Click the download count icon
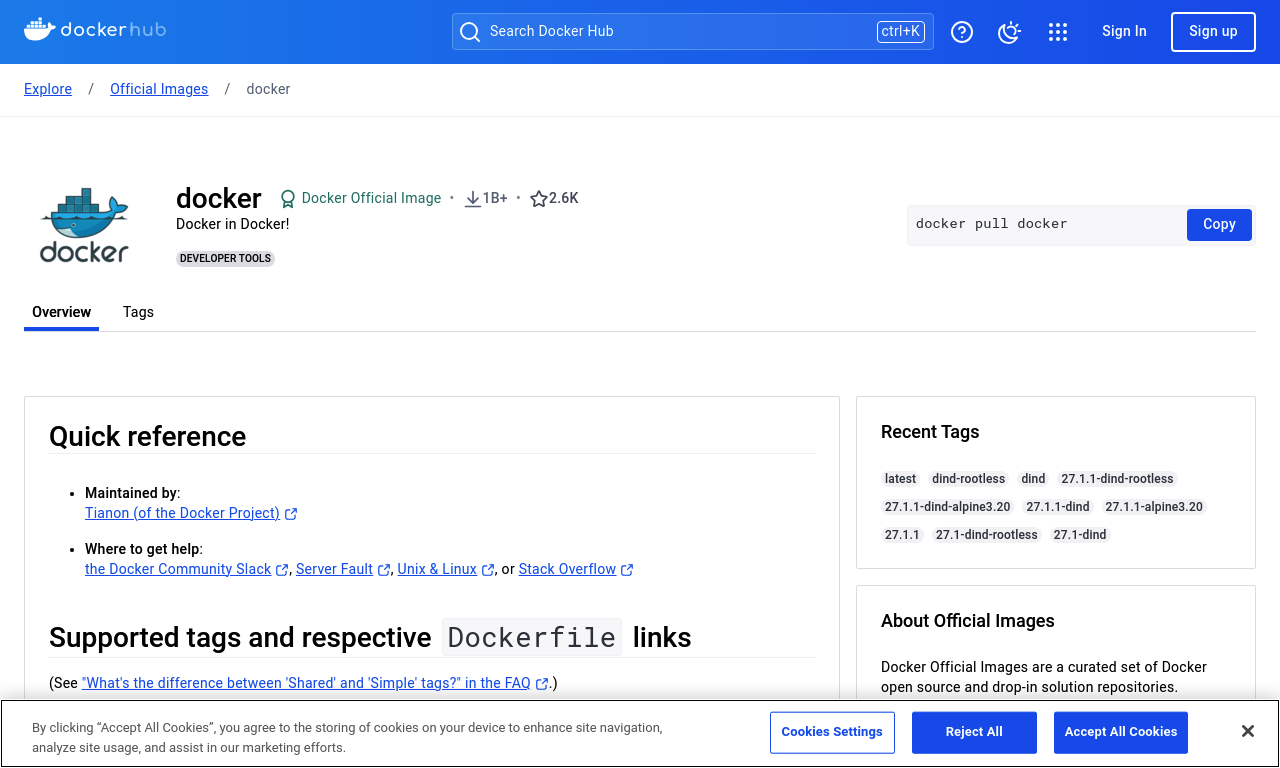Image resolution: width=1280 pixels, height=768 pixels. tap(473, 199)
